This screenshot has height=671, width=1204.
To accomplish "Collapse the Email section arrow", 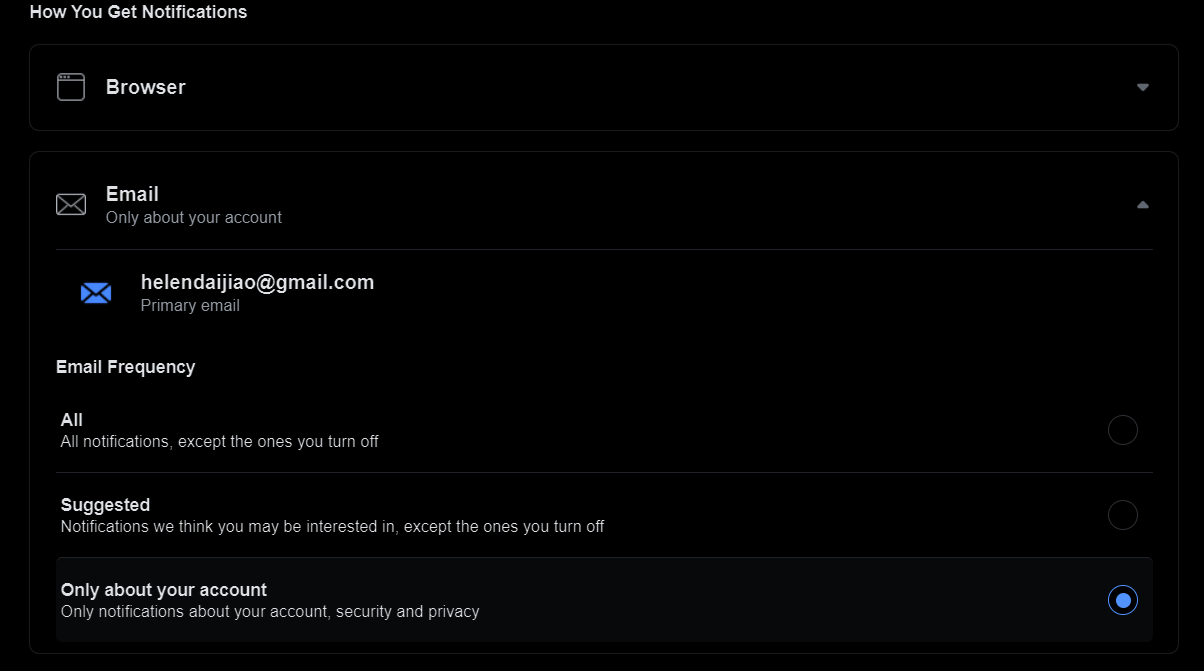I will 1143,205.
